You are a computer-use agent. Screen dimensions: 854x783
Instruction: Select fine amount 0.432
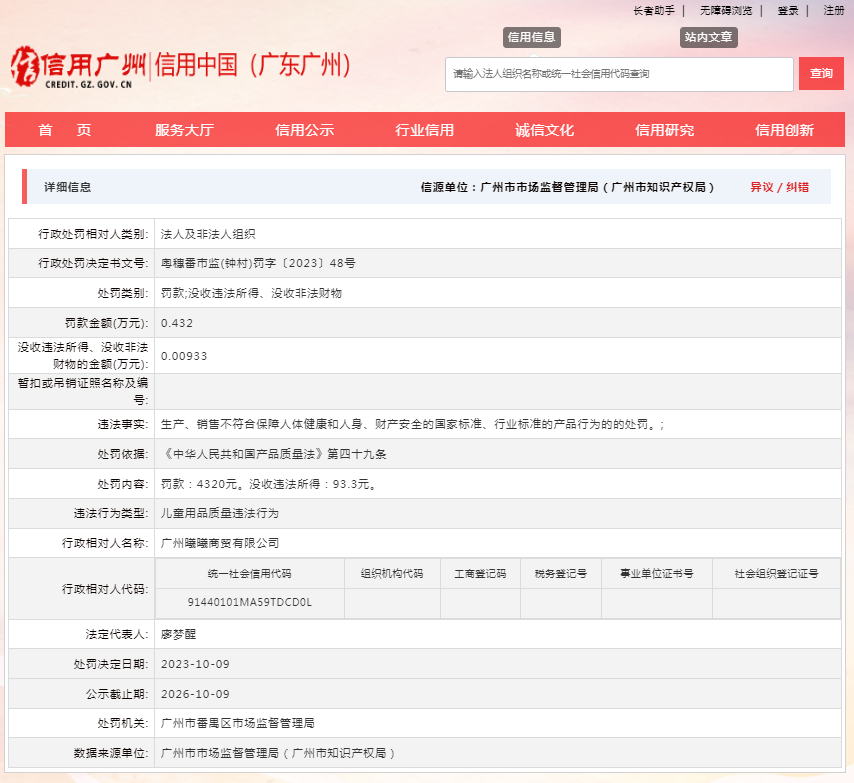coord(177,323)
